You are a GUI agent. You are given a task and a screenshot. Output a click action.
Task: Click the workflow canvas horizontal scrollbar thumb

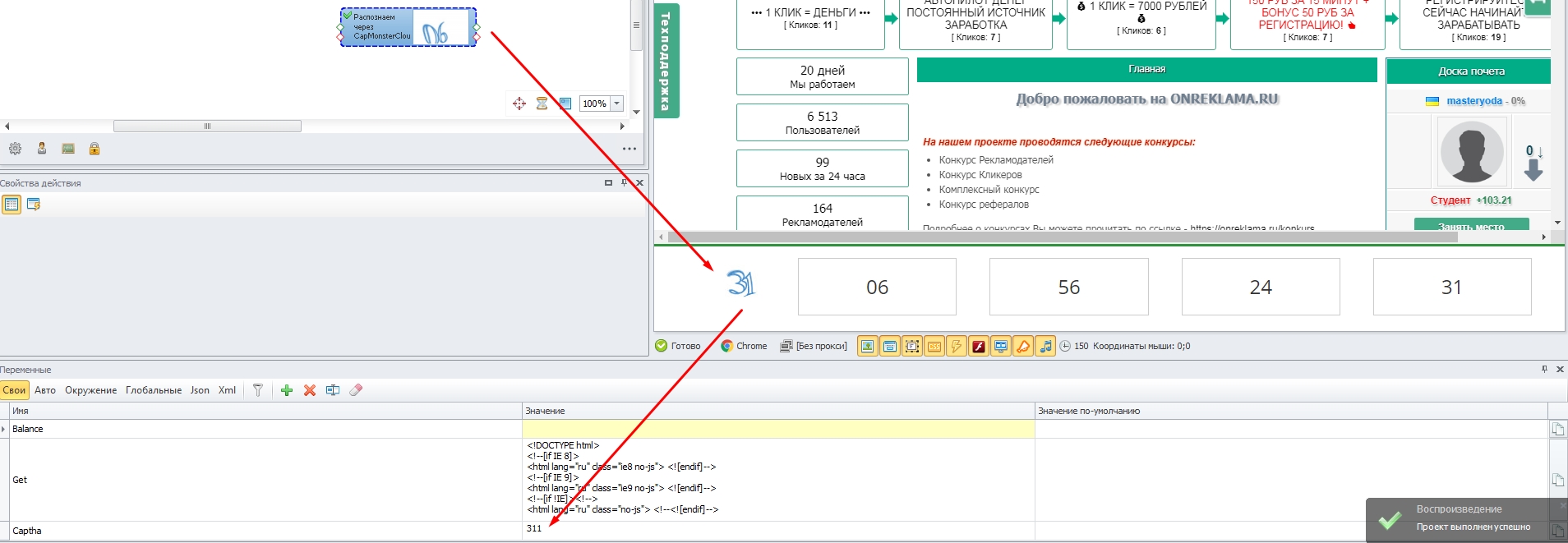coord(207,127)
